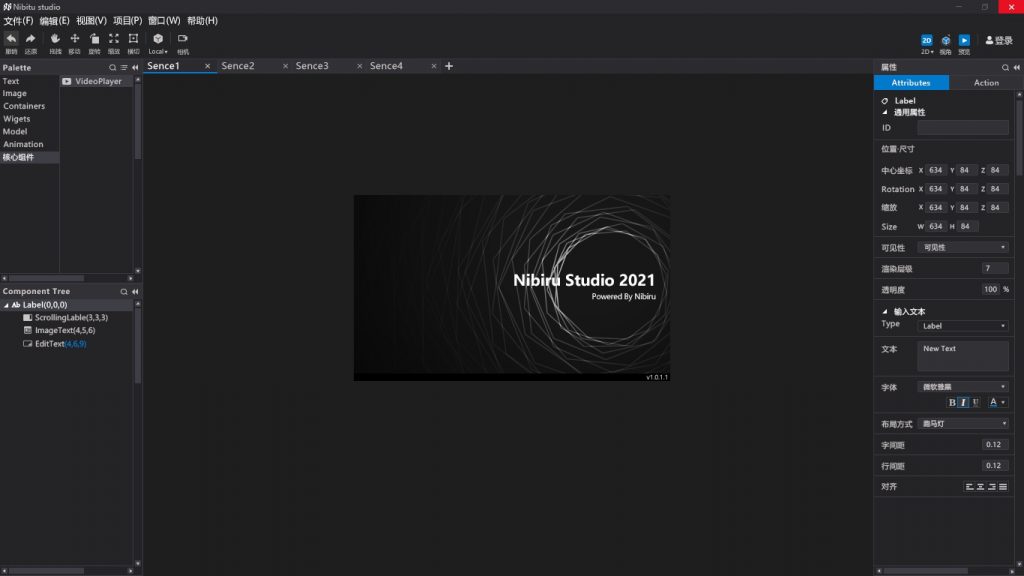Image resolution: width=1024 pixels, height=576 pixels.
Task: Select the hand drag tool
Action: point(55,39)
